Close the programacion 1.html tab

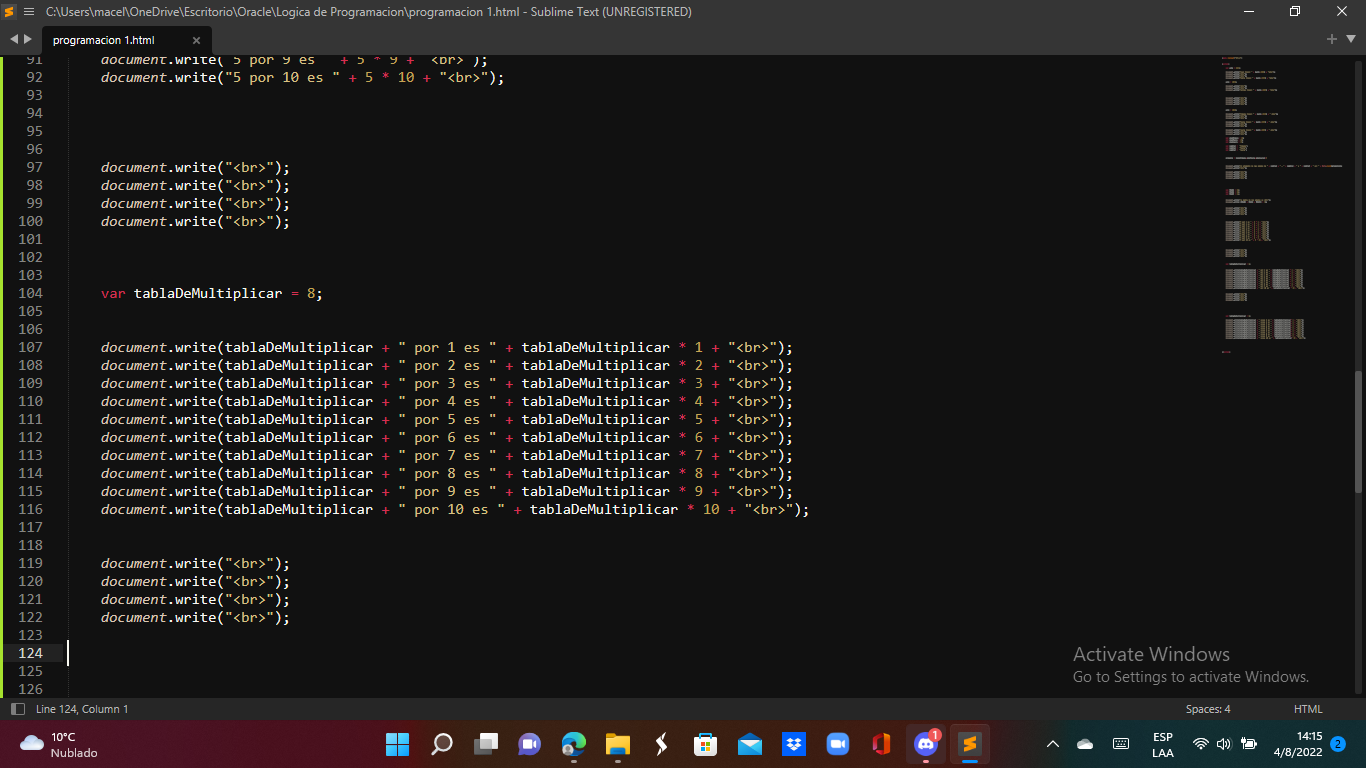pos(196,41)
